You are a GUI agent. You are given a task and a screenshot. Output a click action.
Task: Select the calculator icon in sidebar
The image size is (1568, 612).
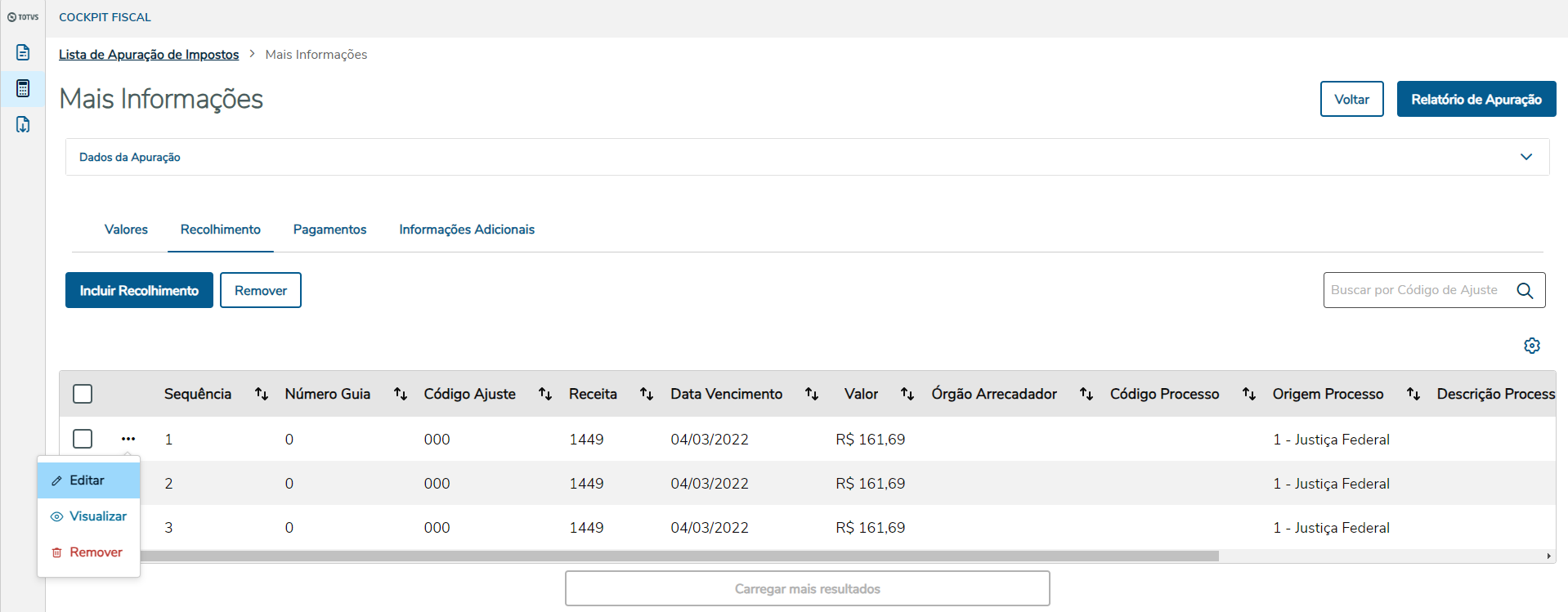(x=23, y=88)
